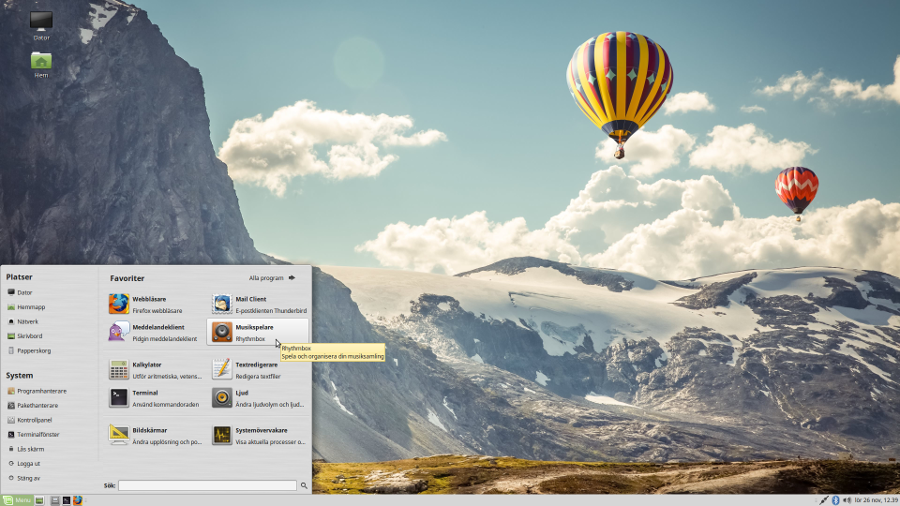Open Papperskorg trash under Platser
The height and width of the screenshot is (506, 900).
coord(33,351)
